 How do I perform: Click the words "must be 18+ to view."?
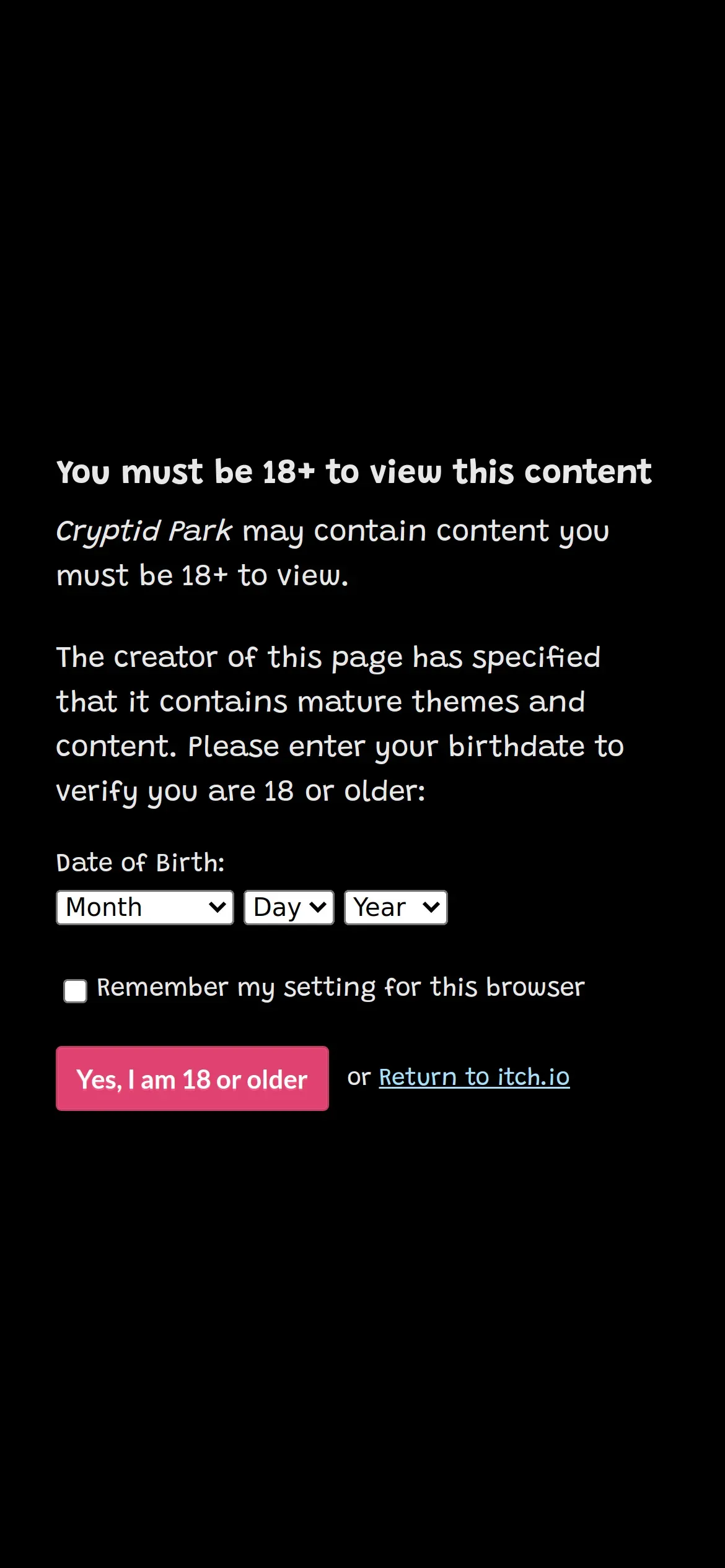pos(202,576)
